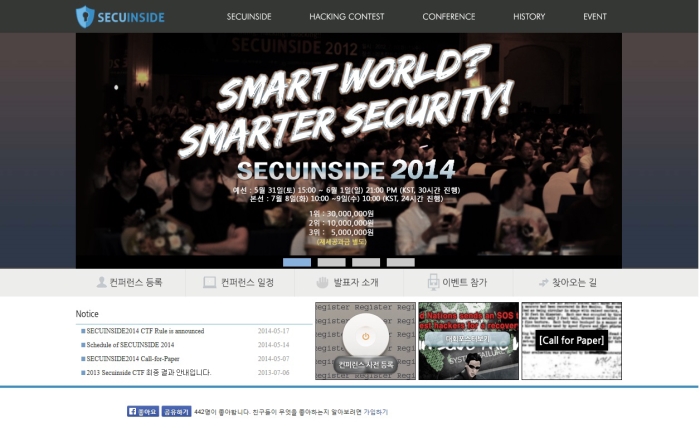The image size is (700, 429).
Task: Select the first highlighted slide indicator
Action: (297, 262)
